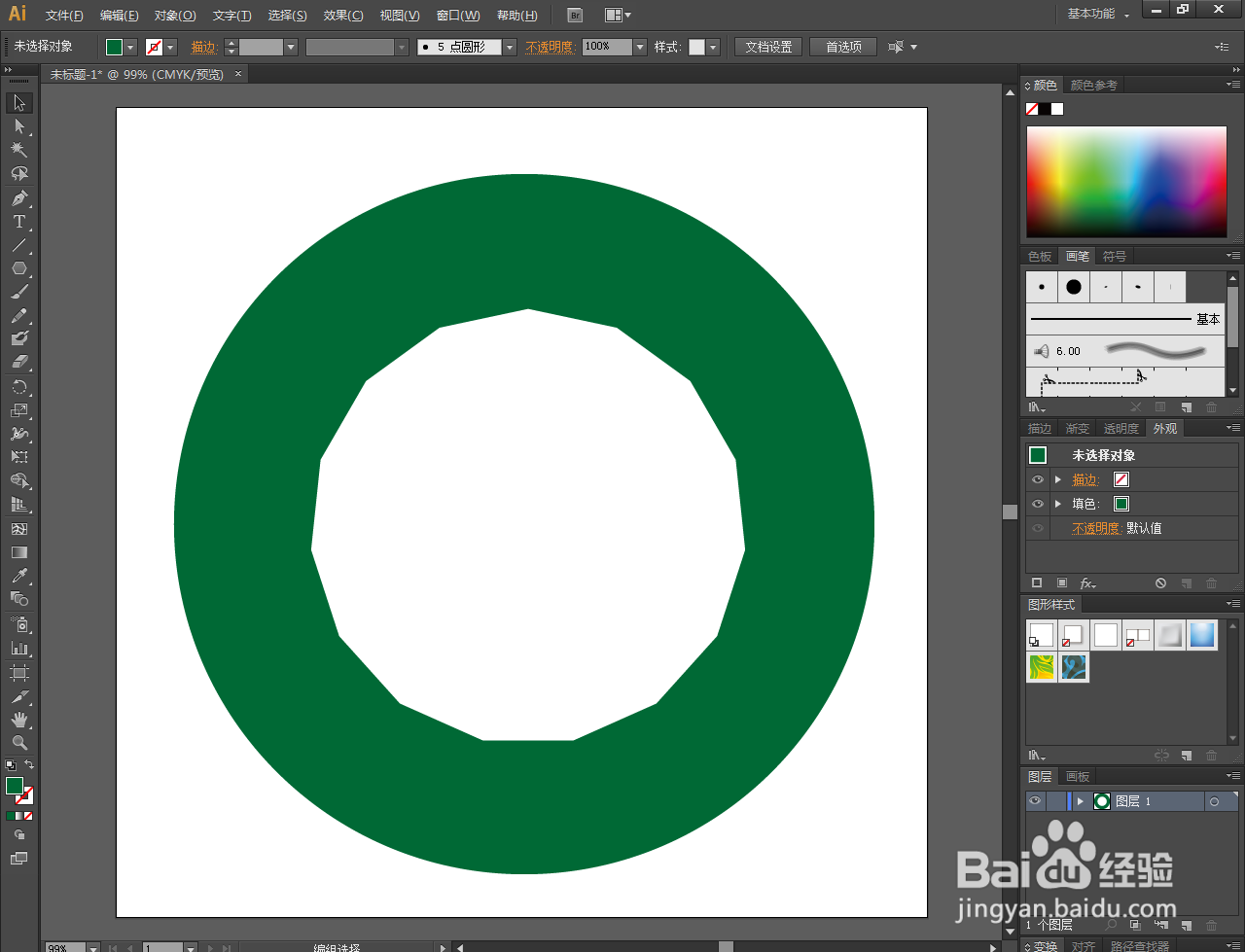
Task: Select the Pencil tool
Action: [19, 316]
